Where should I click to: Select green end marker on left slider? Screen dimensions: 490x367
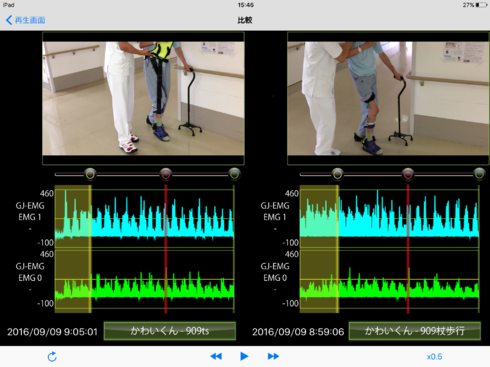[x=234, y=174]
